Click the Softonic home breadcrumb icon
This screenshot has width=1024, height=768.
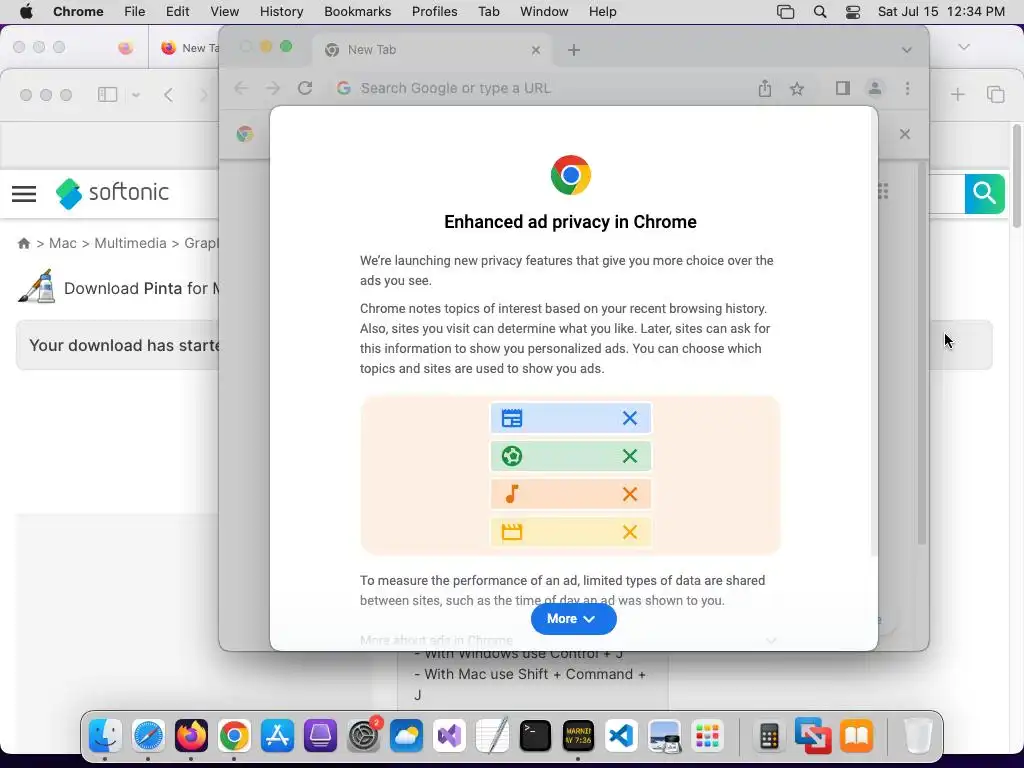(x=24, y=244)
